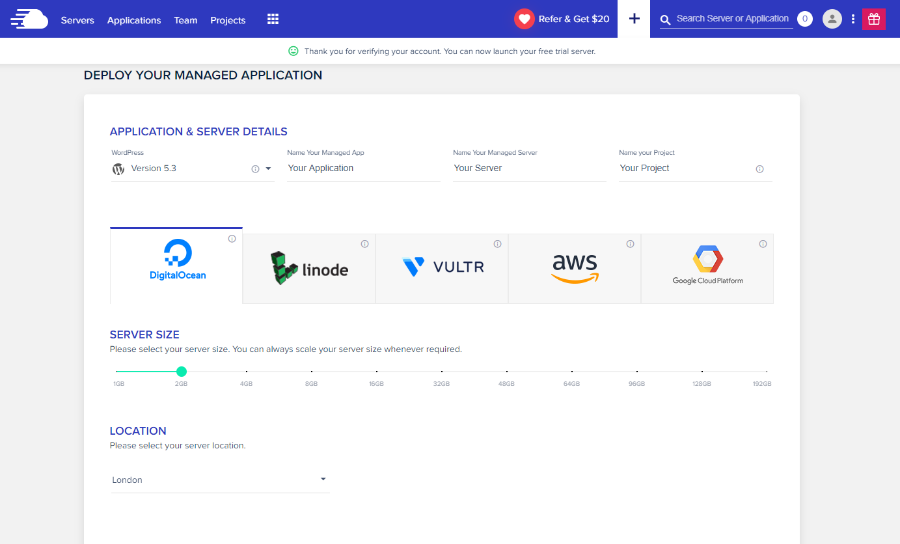Set server size to 16GB mark
900x544 pixels.
[x=377, y=371]
